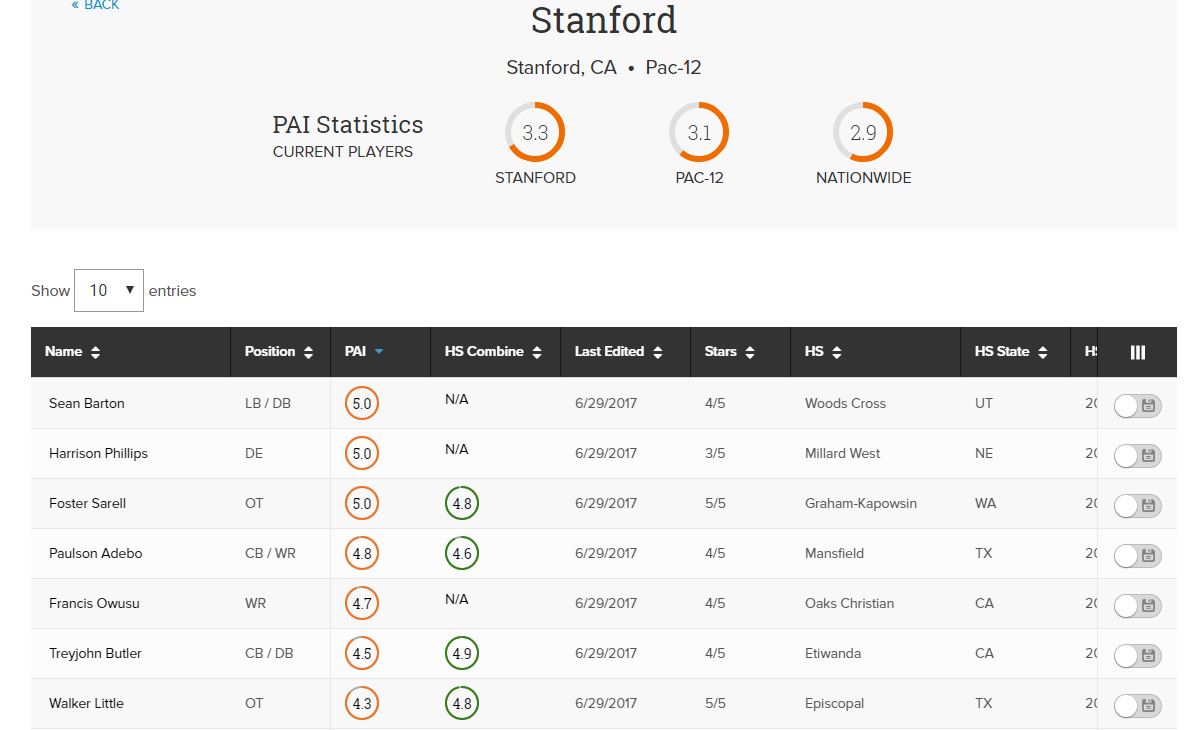Image resolution: width=1202 pixels, height=730 pixels.
Task: Go back using the BACK link
Action: [95, 5]
